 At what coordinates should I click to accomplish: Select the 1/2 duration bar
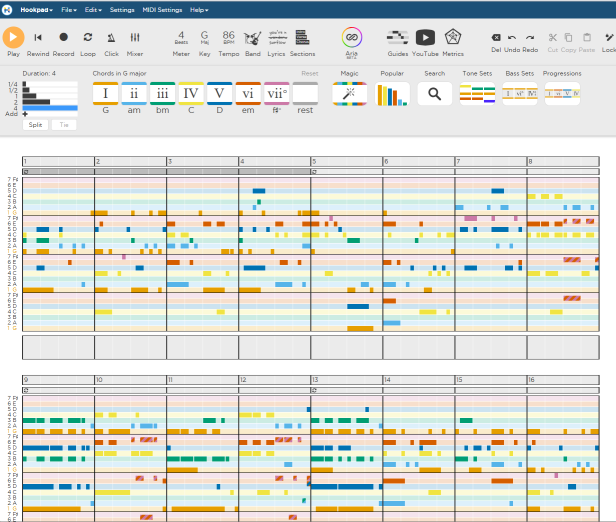pyautogui.click(x=50, y=90)
